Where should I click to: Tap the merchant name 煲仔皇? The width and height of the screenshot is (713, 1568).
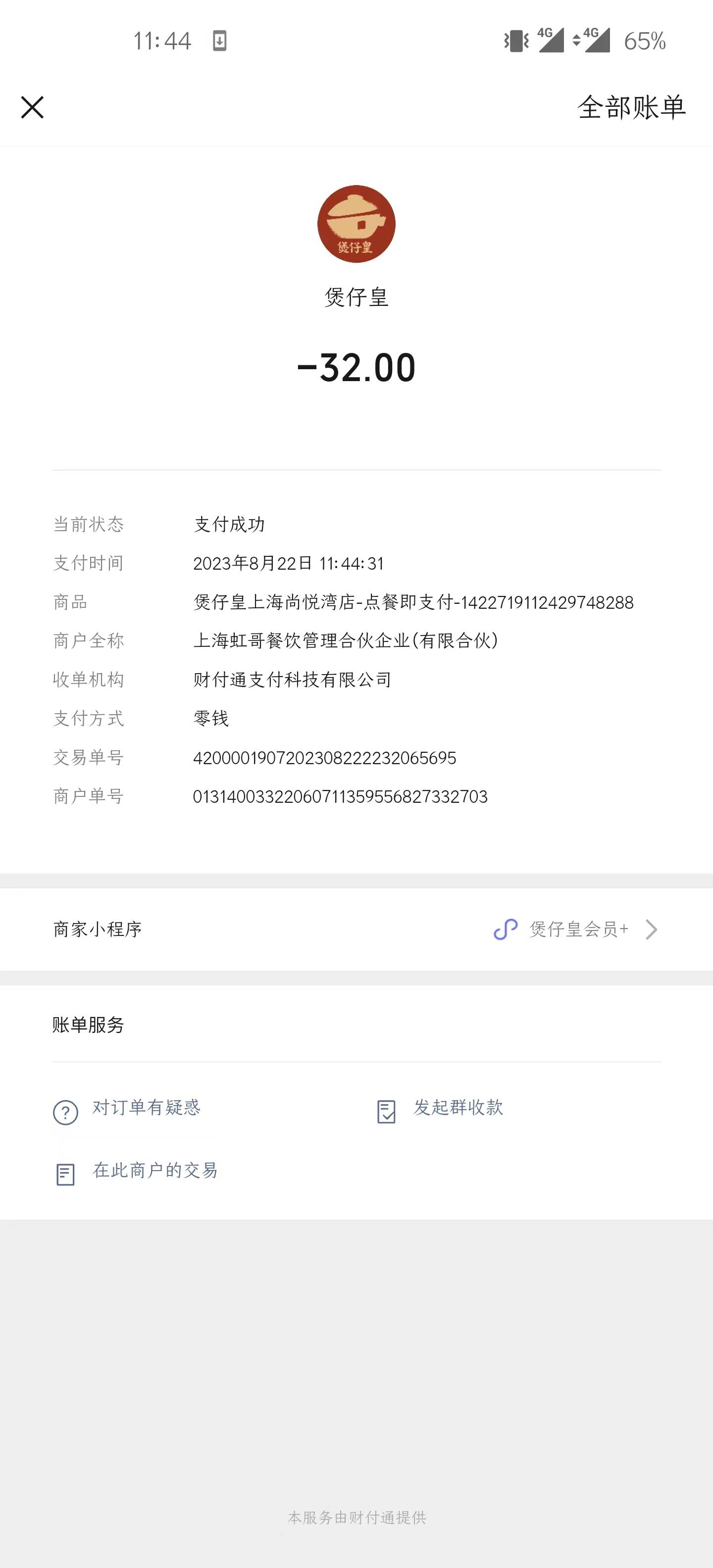356,297
